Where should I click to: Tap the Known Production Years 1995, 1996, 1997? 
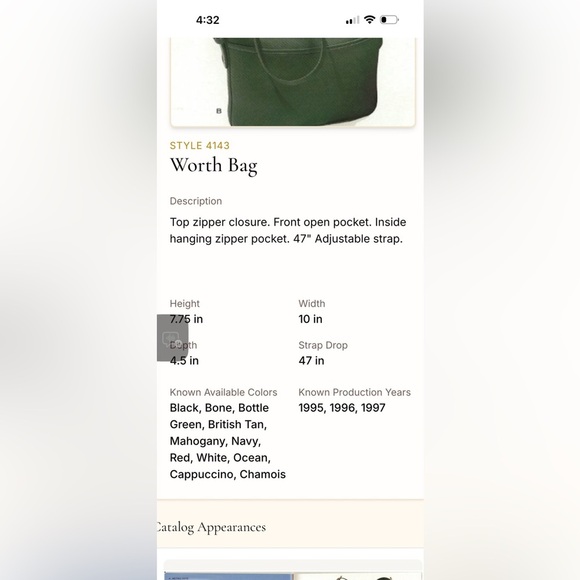click(342, 408)
